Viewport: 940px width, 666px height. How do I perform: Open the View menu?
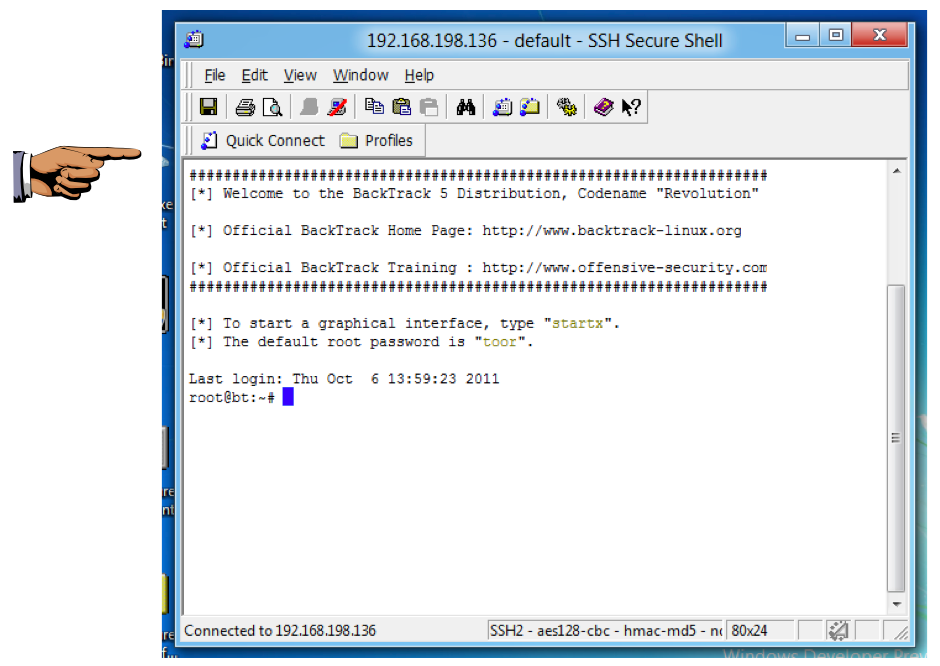pos(300,76)
